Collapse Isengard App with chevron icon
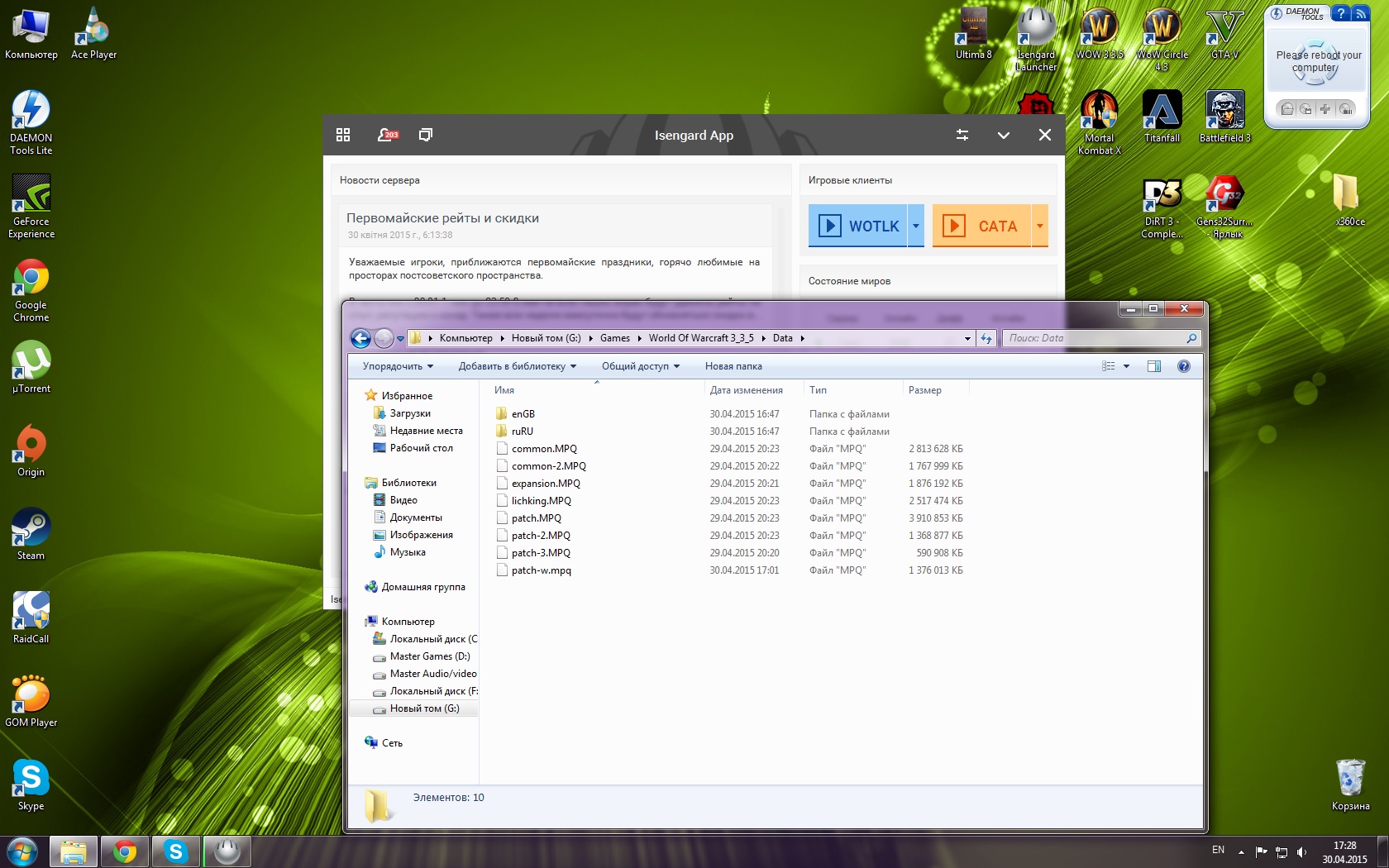This screenshot has height=868, width=1389. pyautogui.click(x=1004, y=136)
